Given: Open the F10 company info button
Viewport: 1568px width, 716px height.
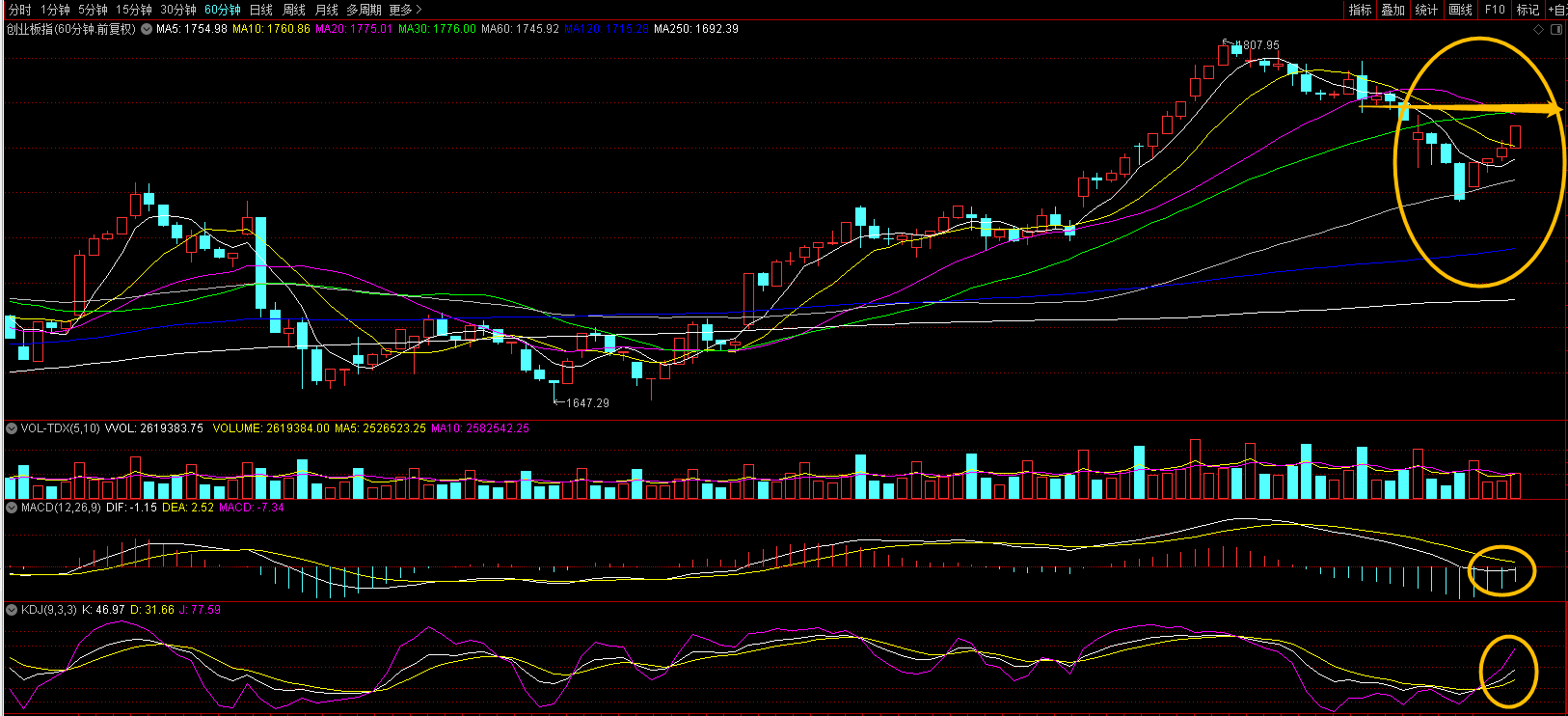Looking at the screenshot, I should pos(1495,10).
